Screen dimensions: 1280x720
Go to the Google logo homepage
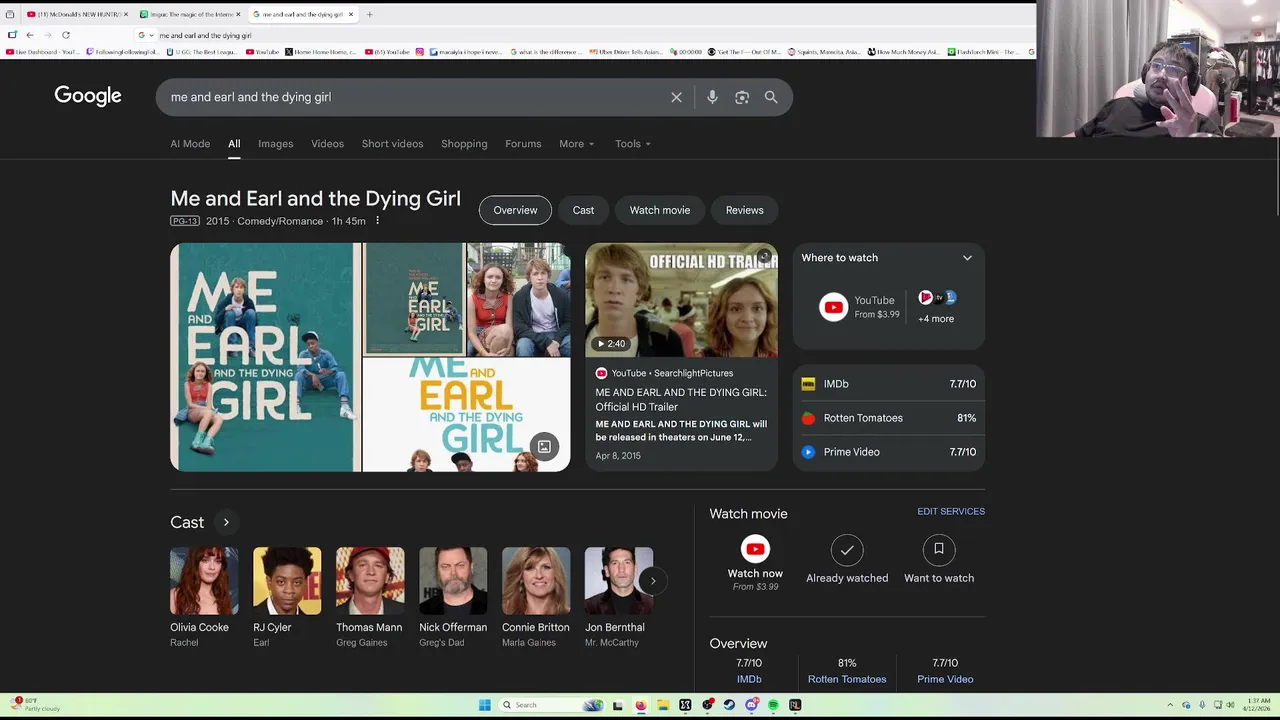pos(88,96)
